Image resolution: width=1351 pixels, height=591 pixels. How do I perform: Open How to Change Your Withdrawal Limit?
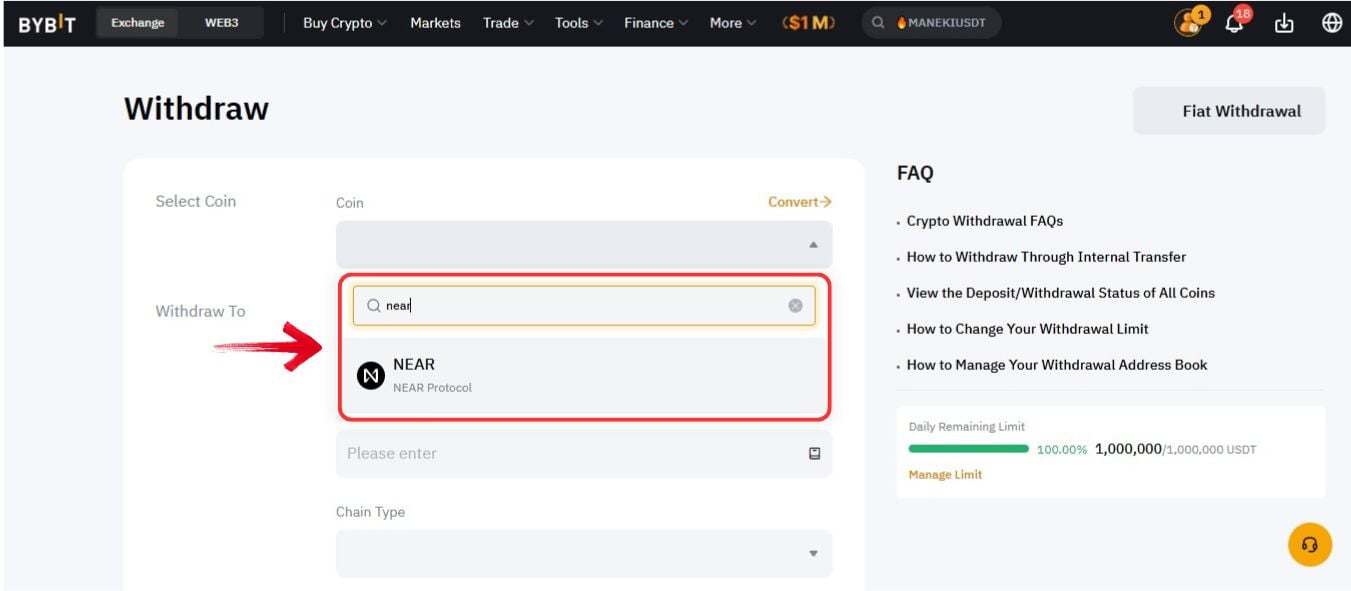[1028, 329]
